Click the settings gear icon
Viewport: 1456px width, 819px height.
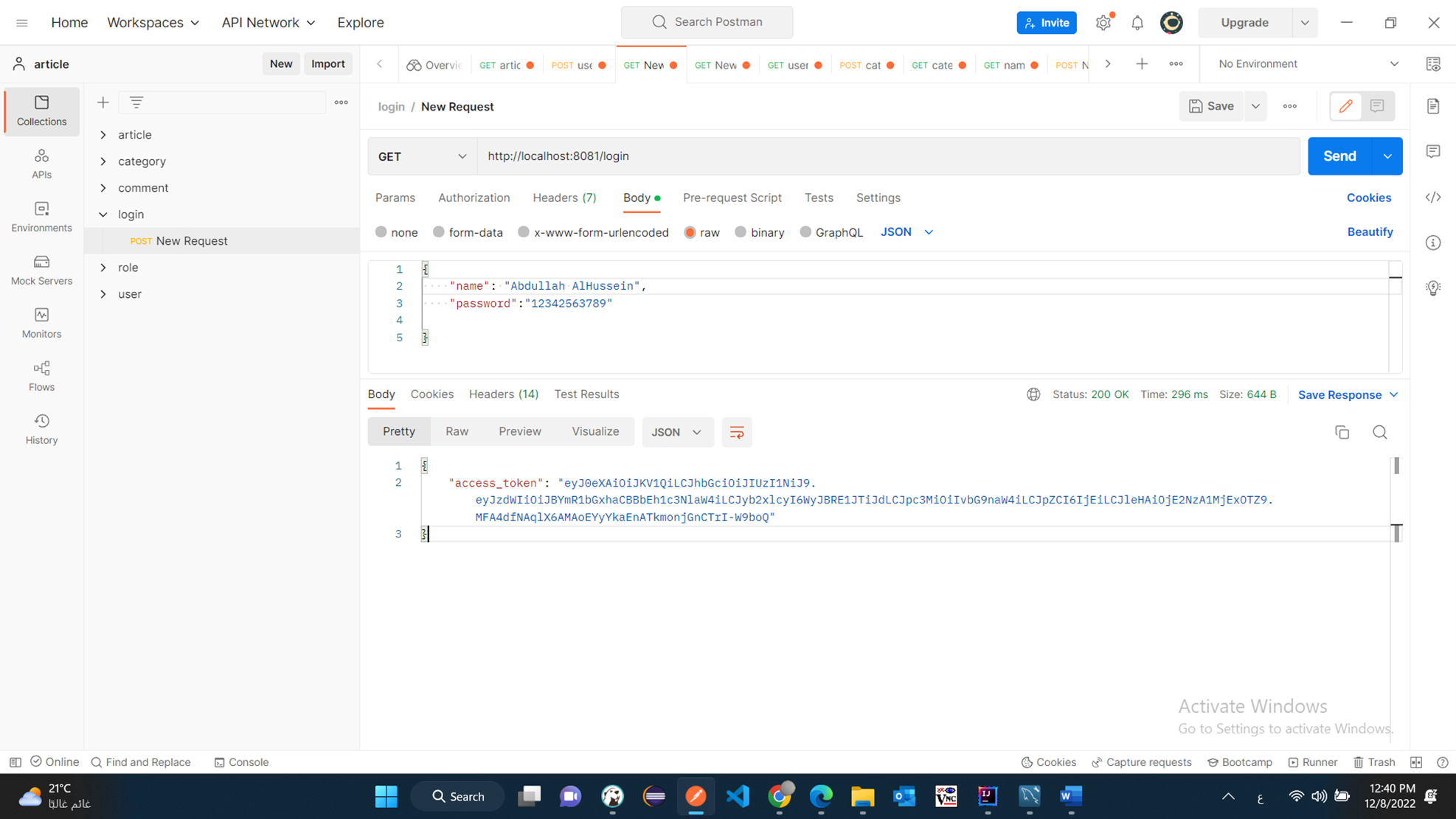pos(1103,23)
